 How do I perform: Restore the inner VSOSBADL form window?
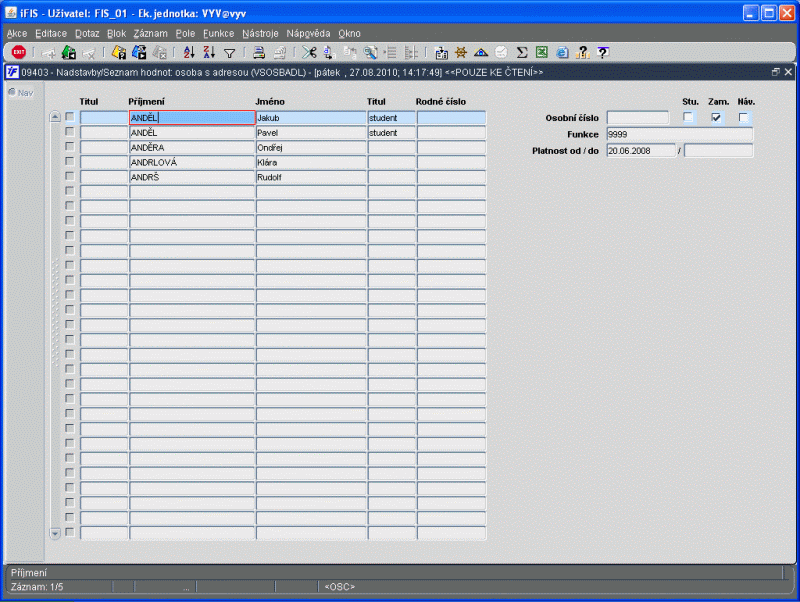pyautogui.click(x=776, y=72)
